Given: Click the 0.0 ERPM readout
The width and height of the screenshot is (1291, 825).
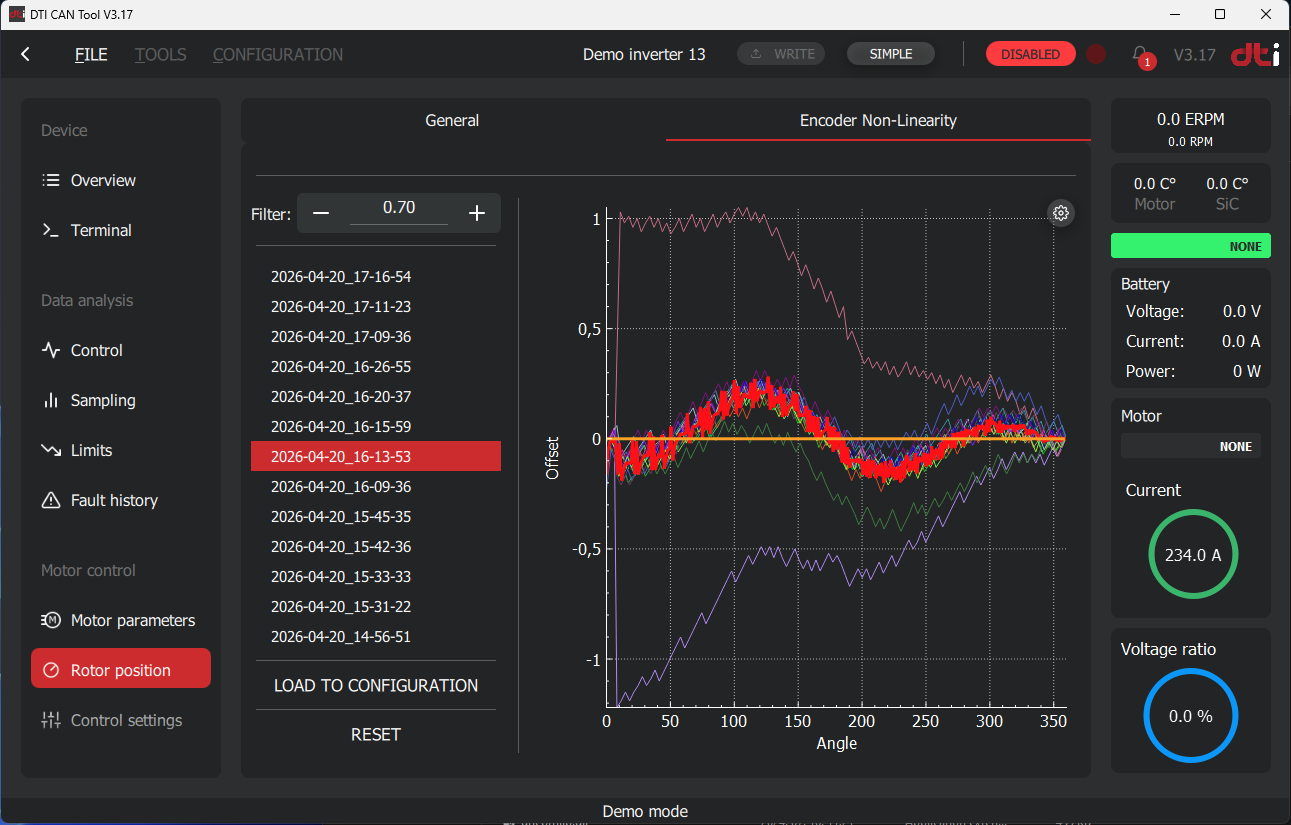Looking at the screenshot, I should tap(1190, 119).
